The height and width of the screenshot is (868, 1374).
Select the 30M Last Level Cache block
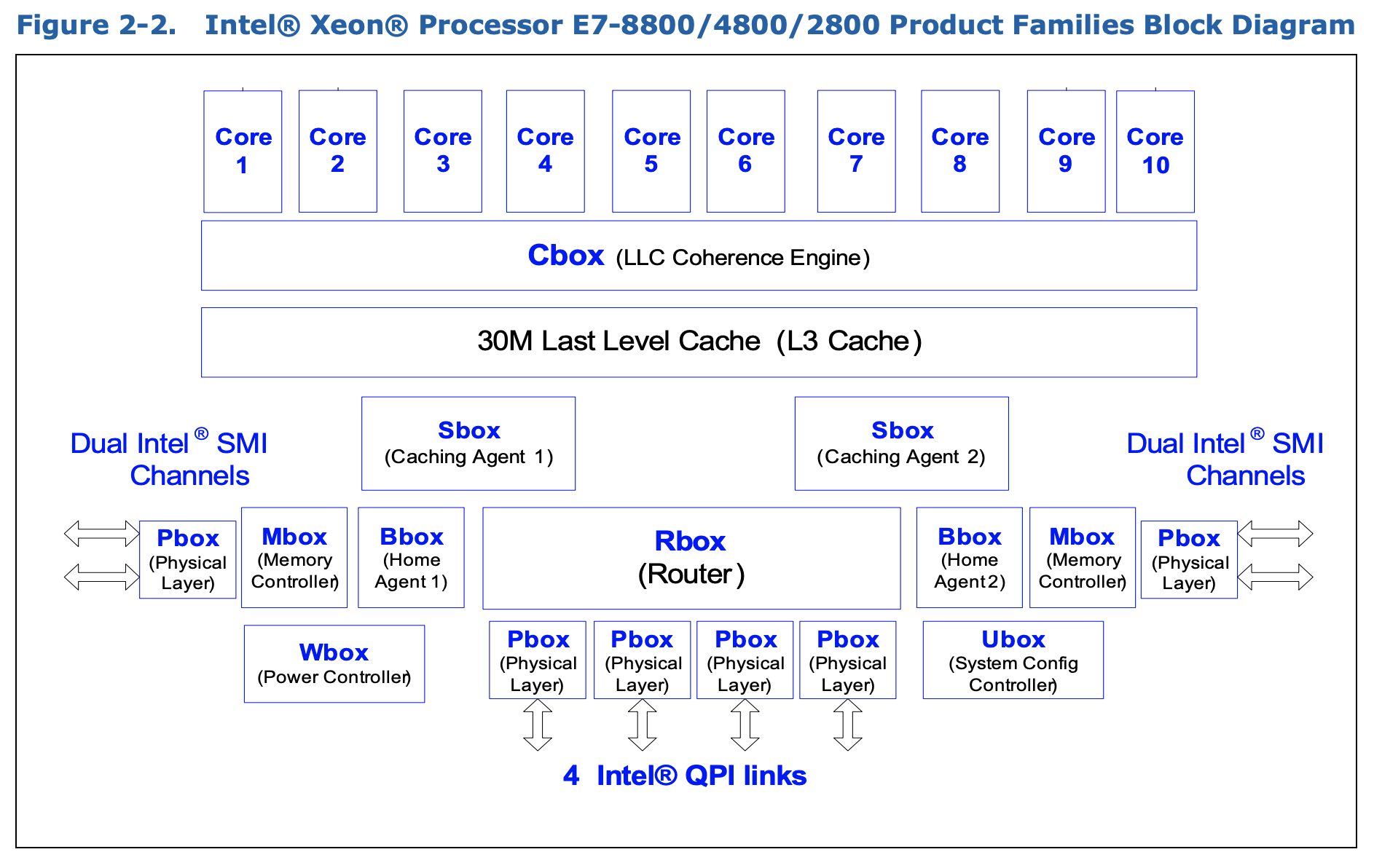(x=699, y=342)
